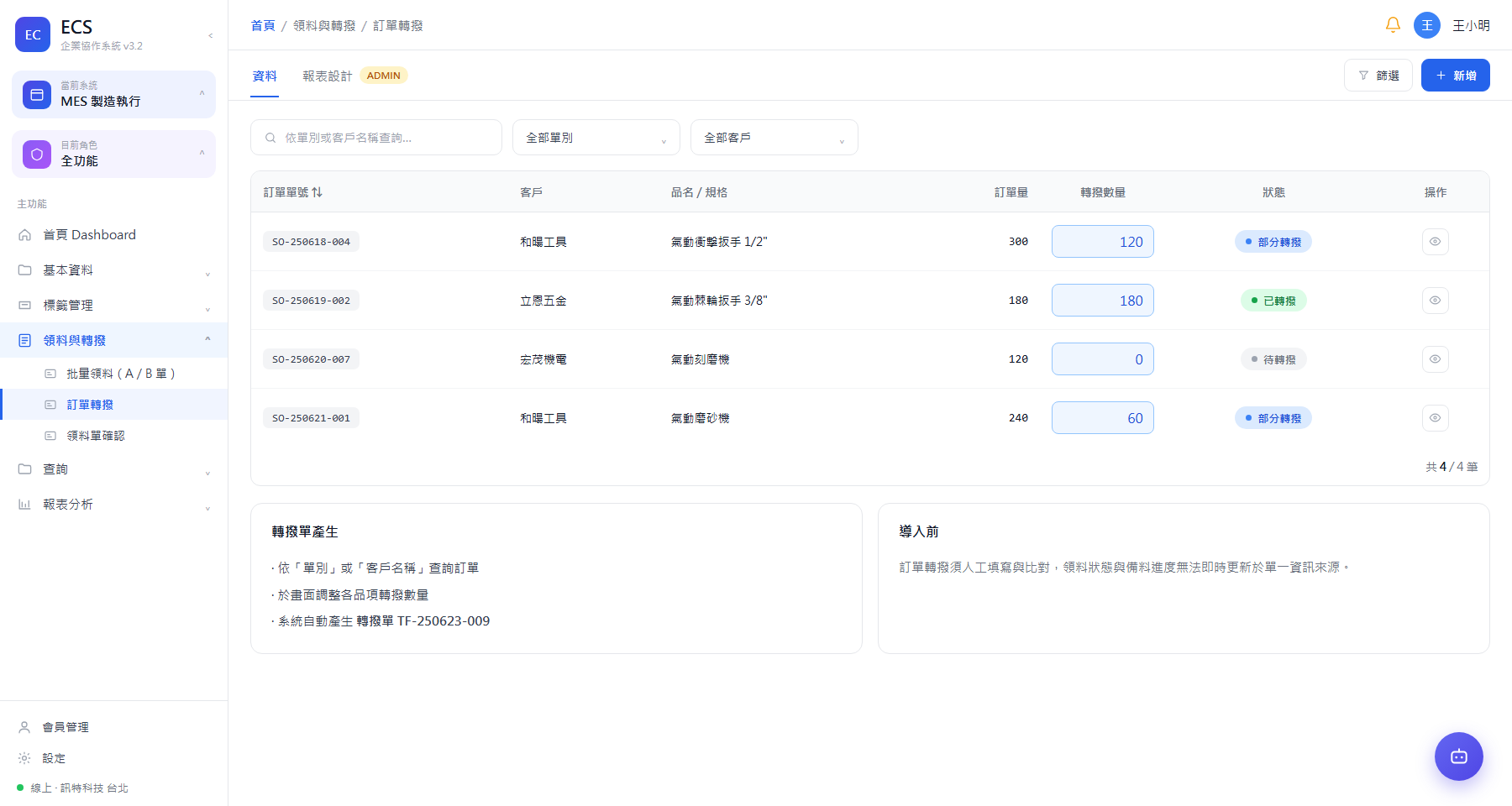1512x806 pixels.
Task: View details of order SO-250621-001
Action: [x=1436, y=418]
